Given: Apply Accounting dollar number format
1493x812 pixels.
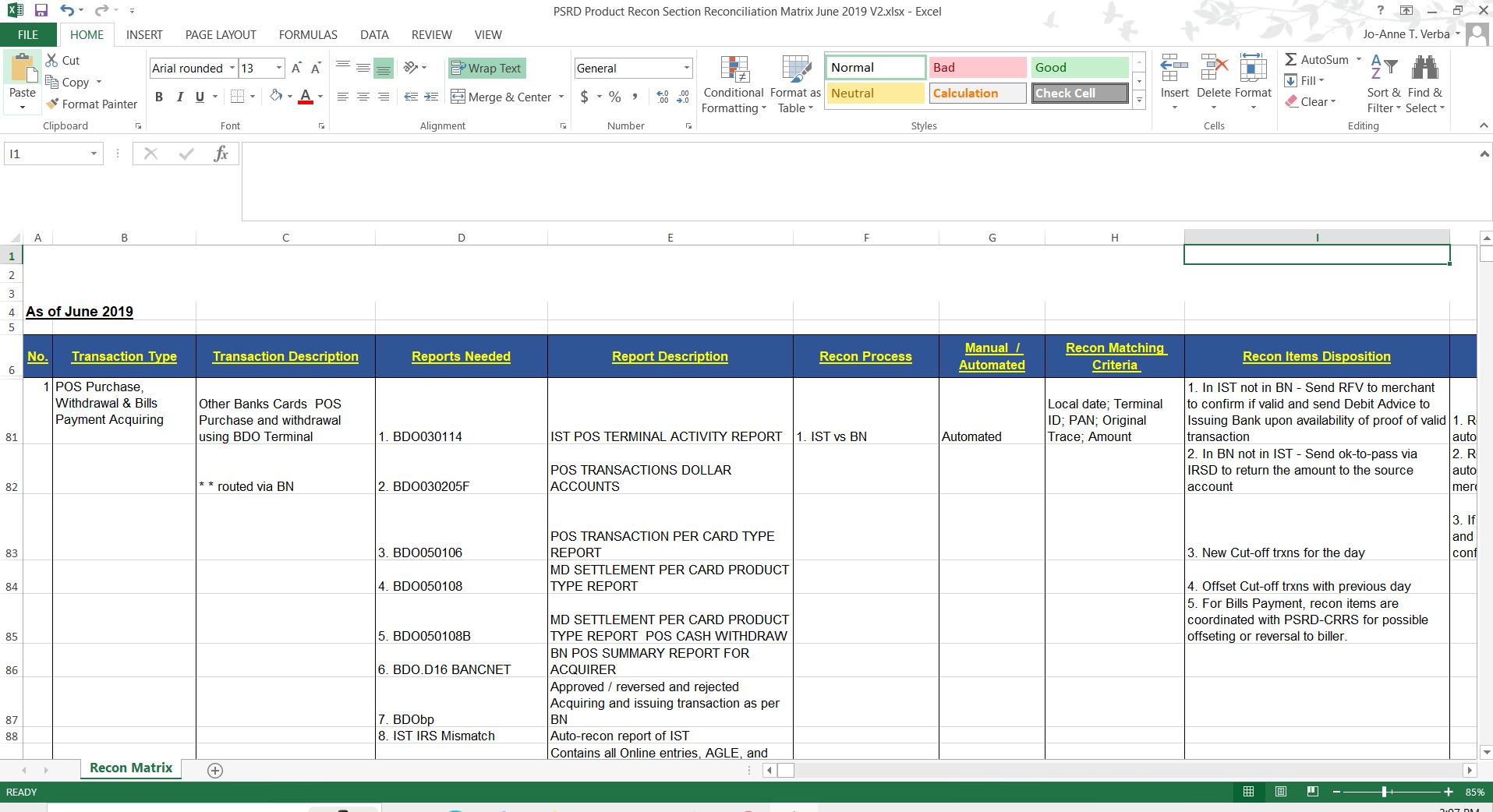Looking at the screenshot, I should (585, 97).
